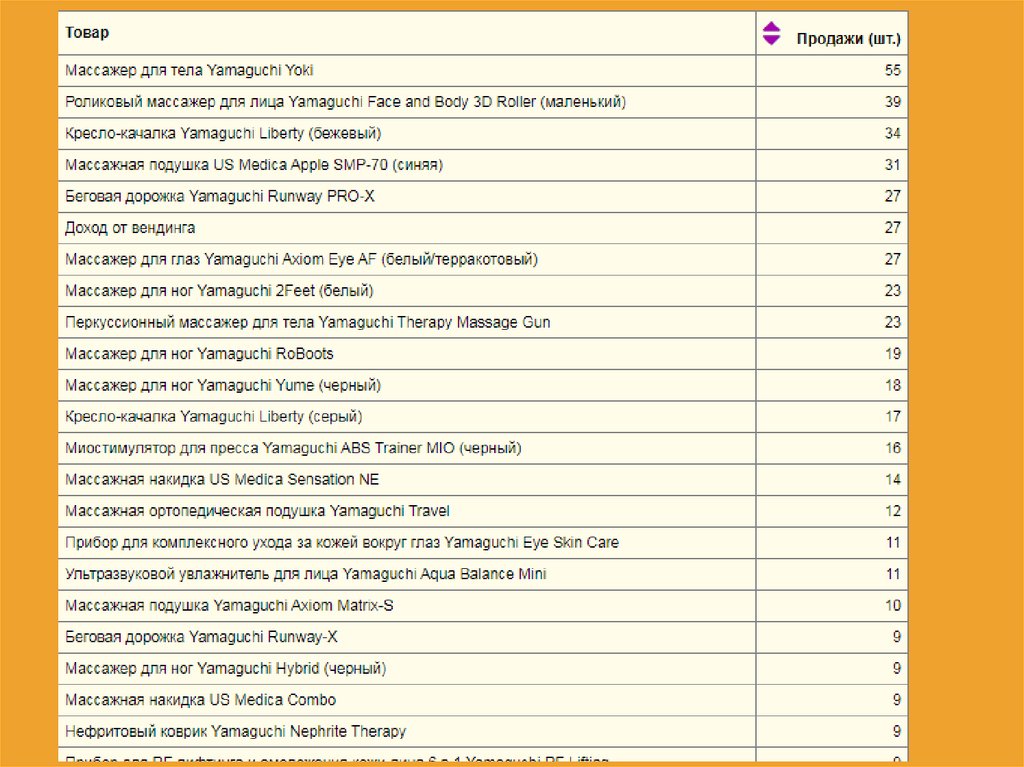Click the upward sort arrow in Продажи header
The width and height of the screenshot is (1024, 767).
(770, 28)
